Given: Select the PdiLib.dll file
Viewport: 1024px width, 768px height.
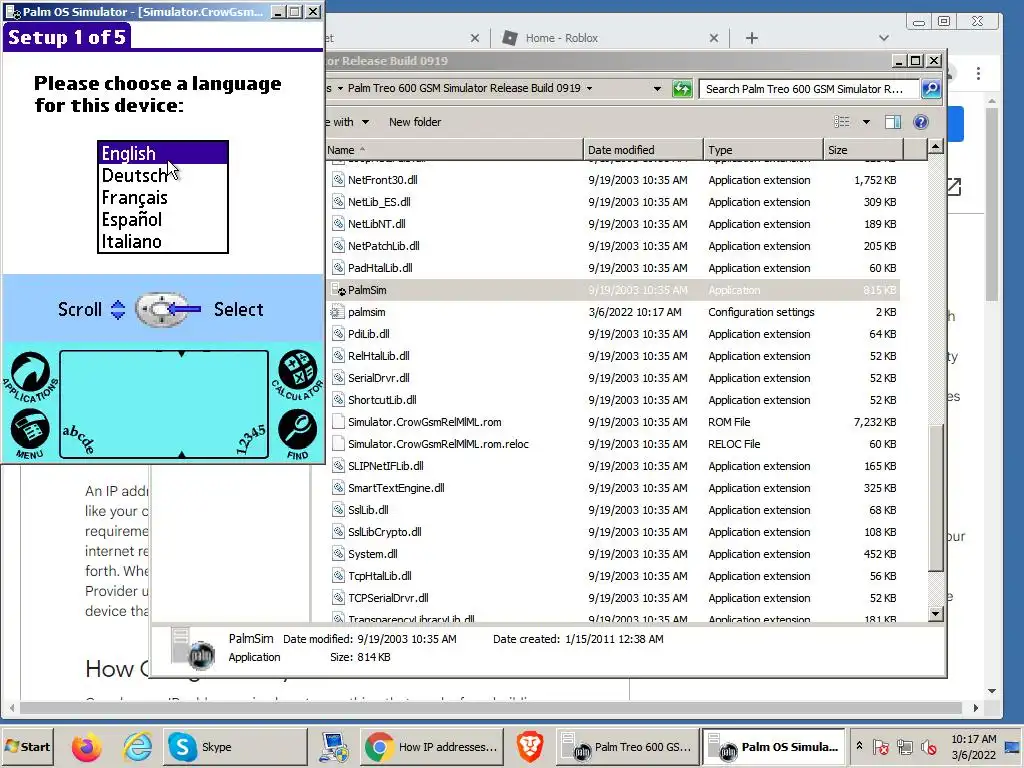Looking at the screenshot, I should pyautogui.click(x=368, y=334).
